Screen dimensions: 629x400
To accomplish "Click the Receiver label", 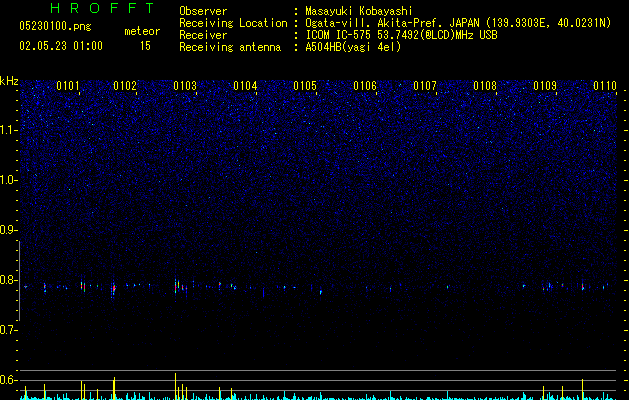I will 203,35.
